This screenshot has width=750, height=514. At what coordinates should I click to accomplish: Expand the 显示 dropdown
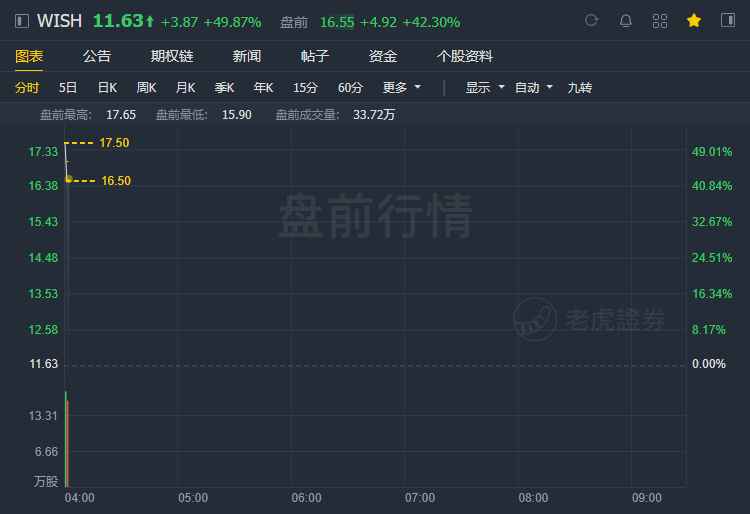tap(485, 87)
